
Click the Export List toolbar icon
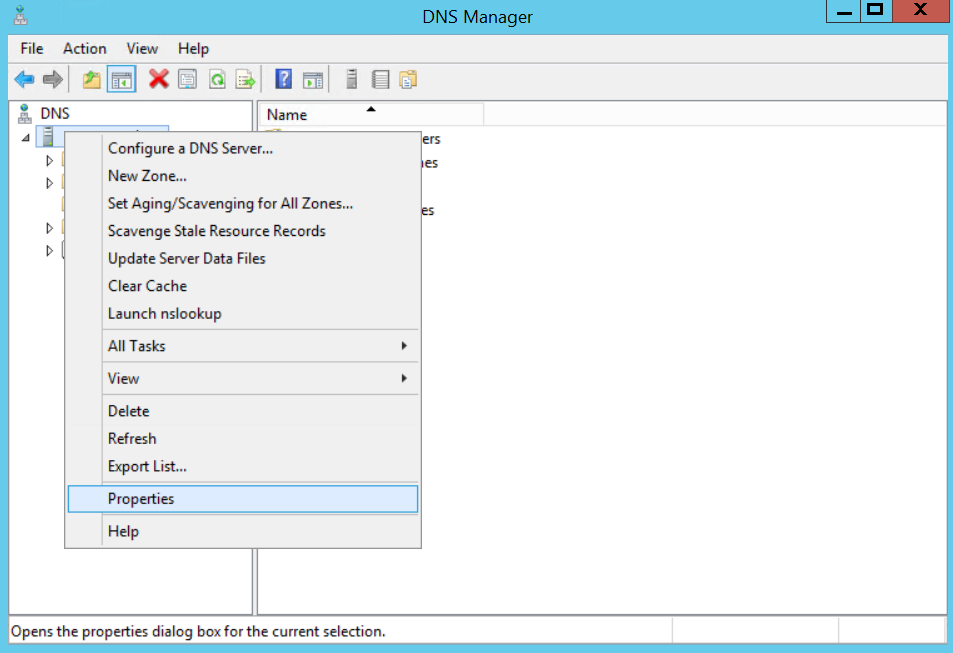(x=246, y=79)
